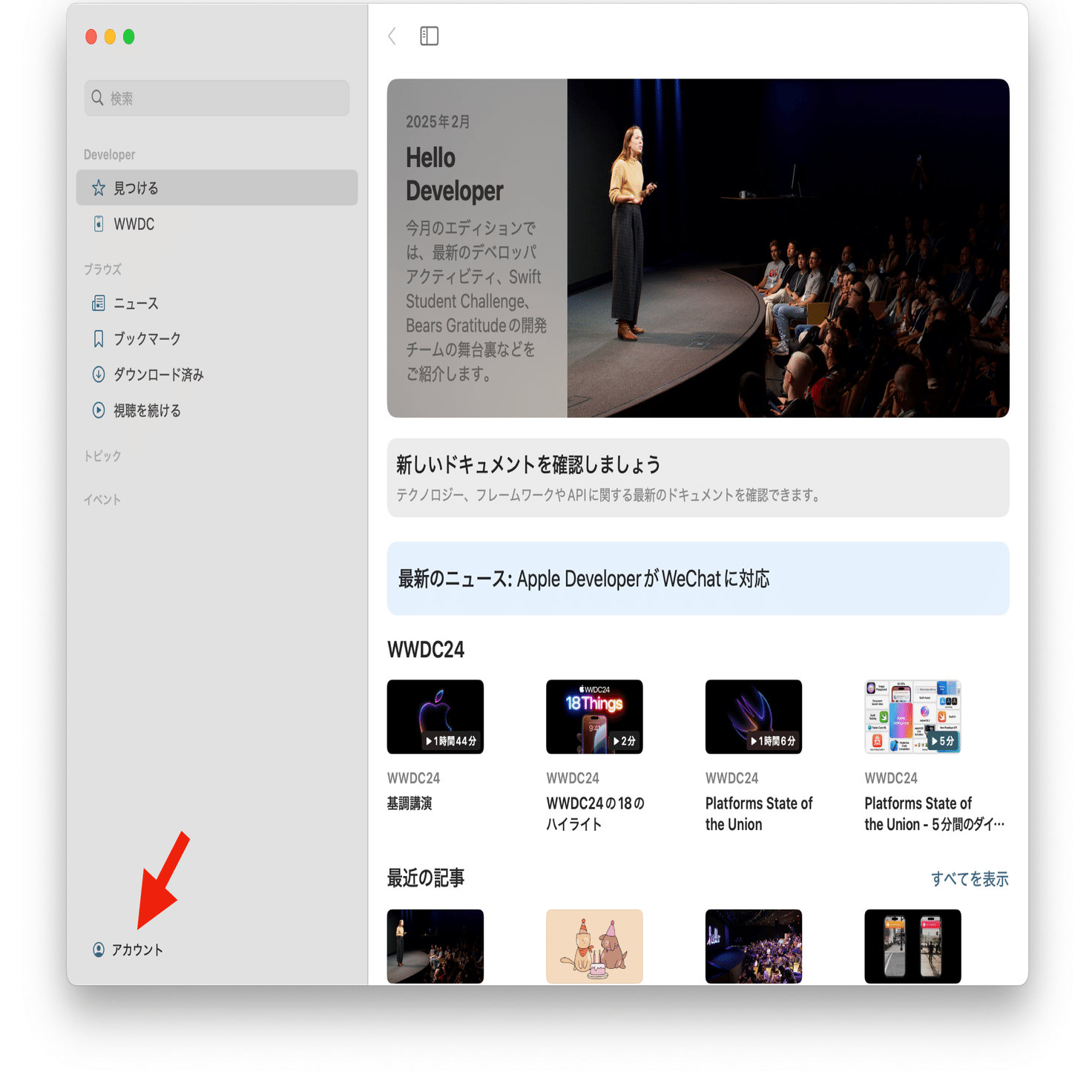Open ブックマーク in the sidebar

tap(217, 339)
